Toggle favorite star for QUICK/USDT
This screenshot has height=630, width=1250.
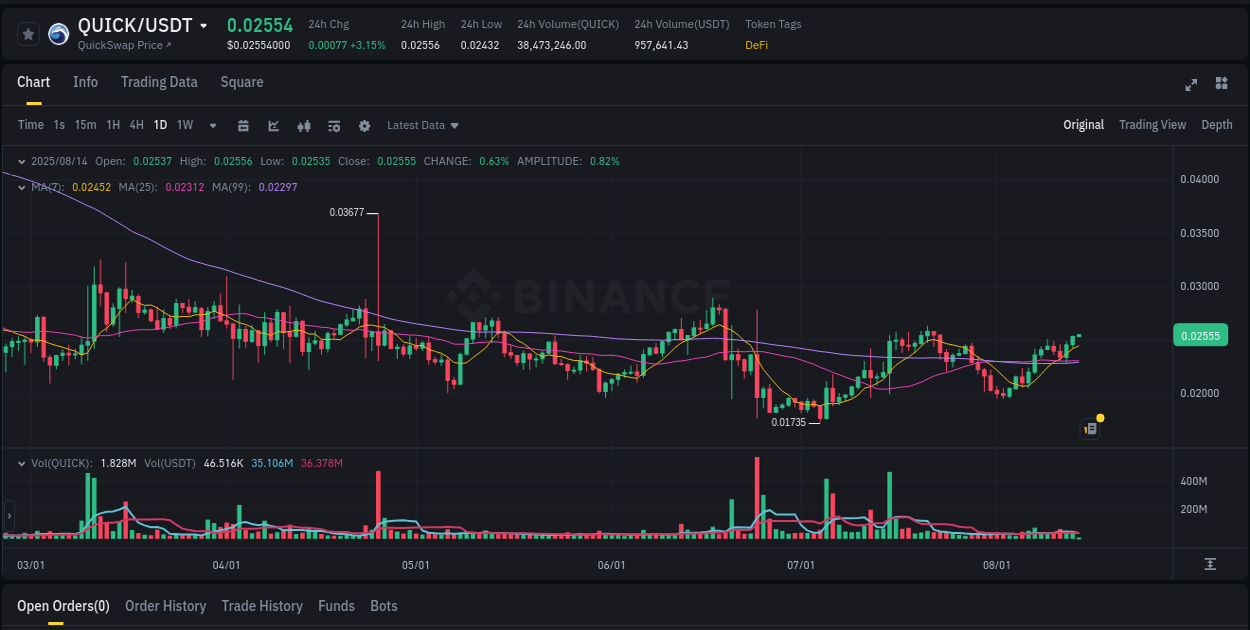28,33
